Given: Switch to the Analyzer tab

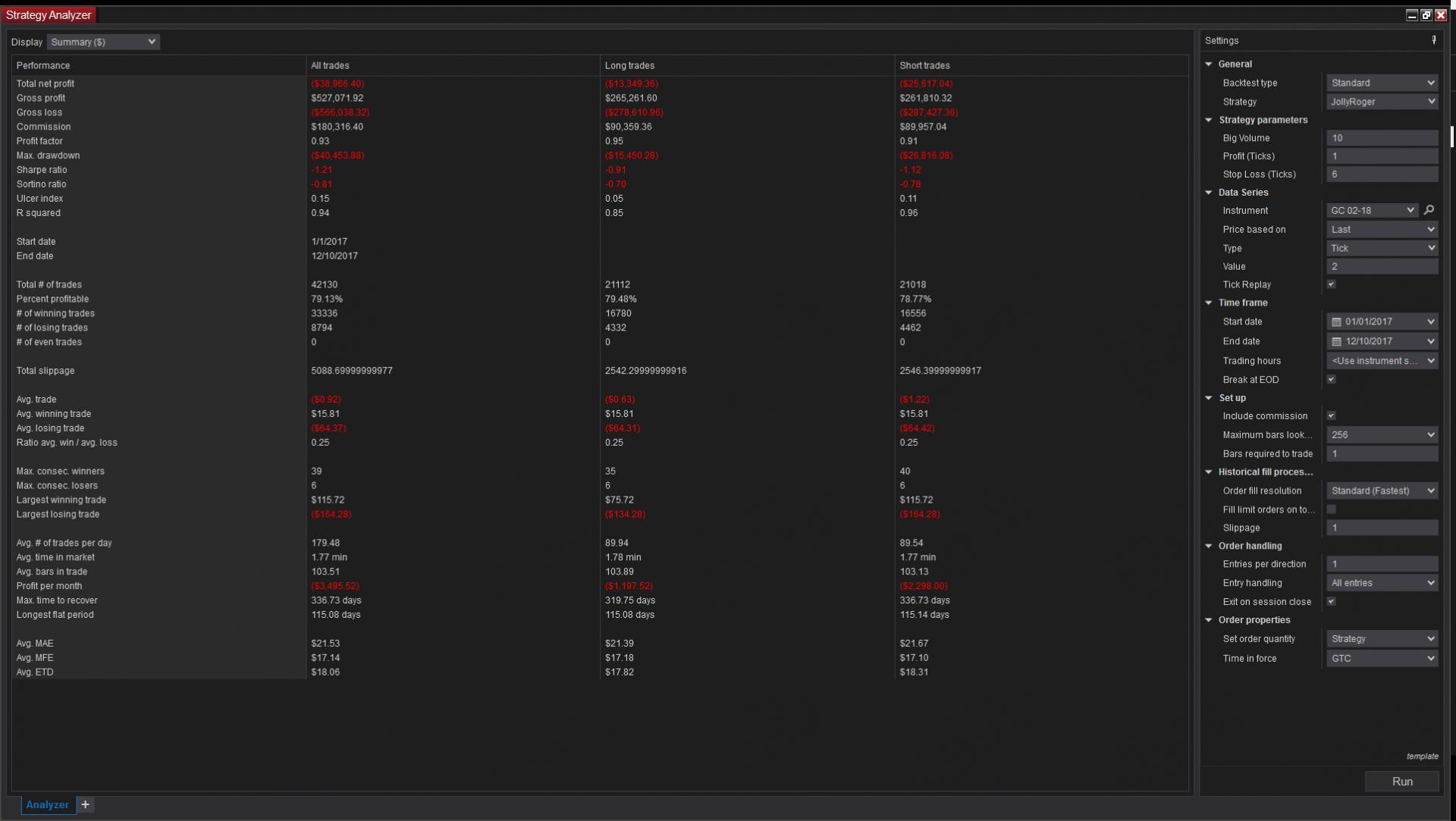Looking at the screenshot, I should (47, 804).
